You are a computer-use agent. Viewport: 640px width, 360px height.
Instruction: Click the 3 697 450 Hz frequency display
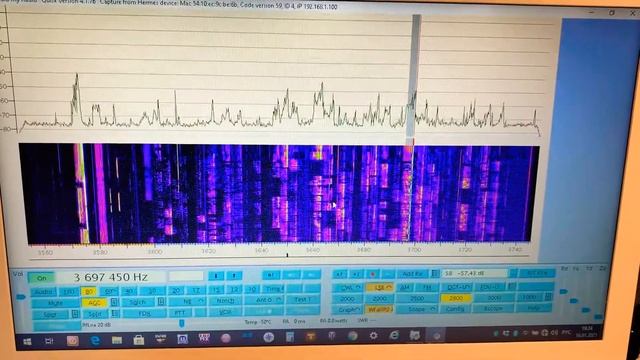click(x=111, y=277)
